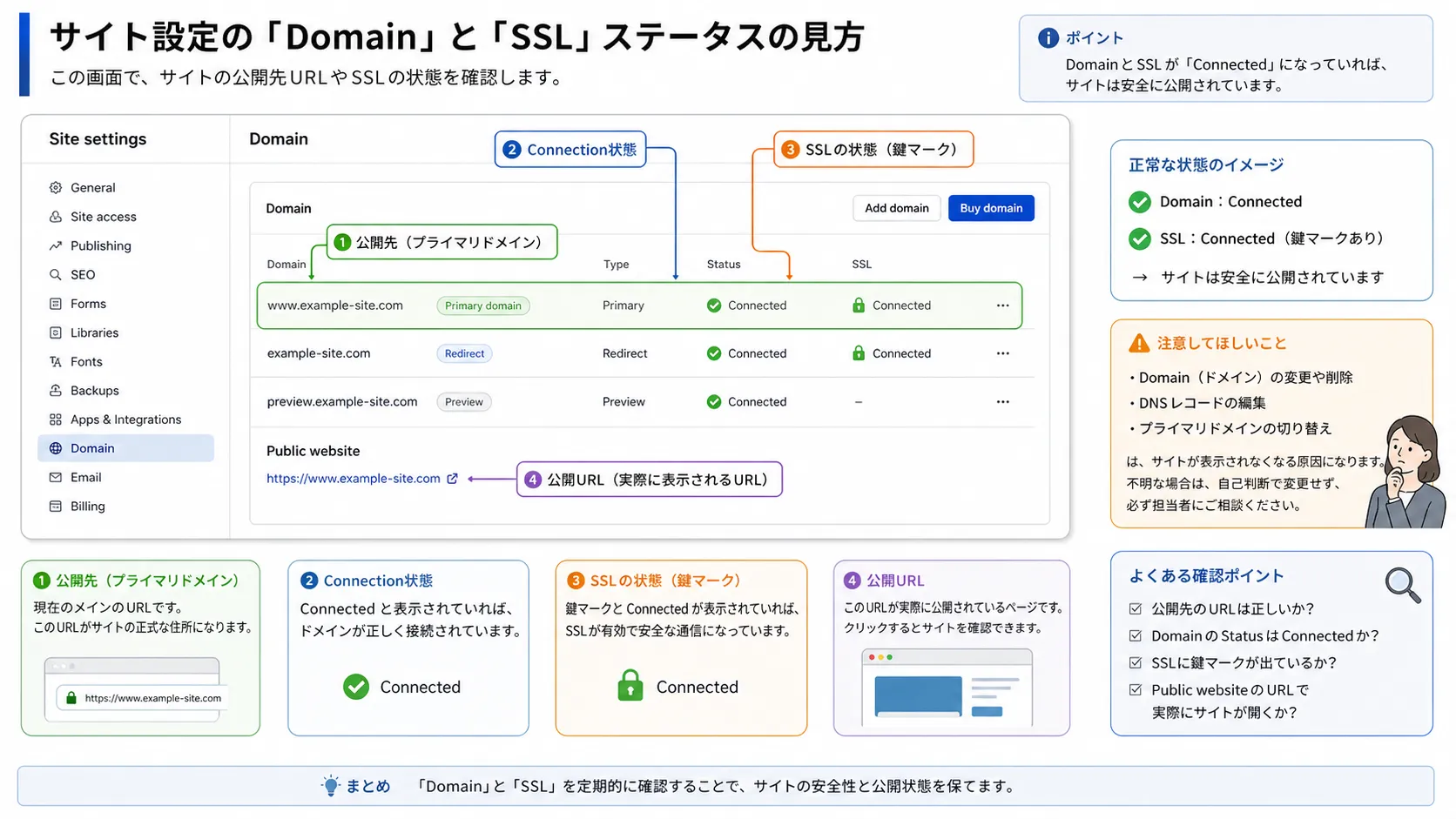1456x819 pixels.
Task: Click the Domain globe icon in sidebar
Action: click(56, 448)
